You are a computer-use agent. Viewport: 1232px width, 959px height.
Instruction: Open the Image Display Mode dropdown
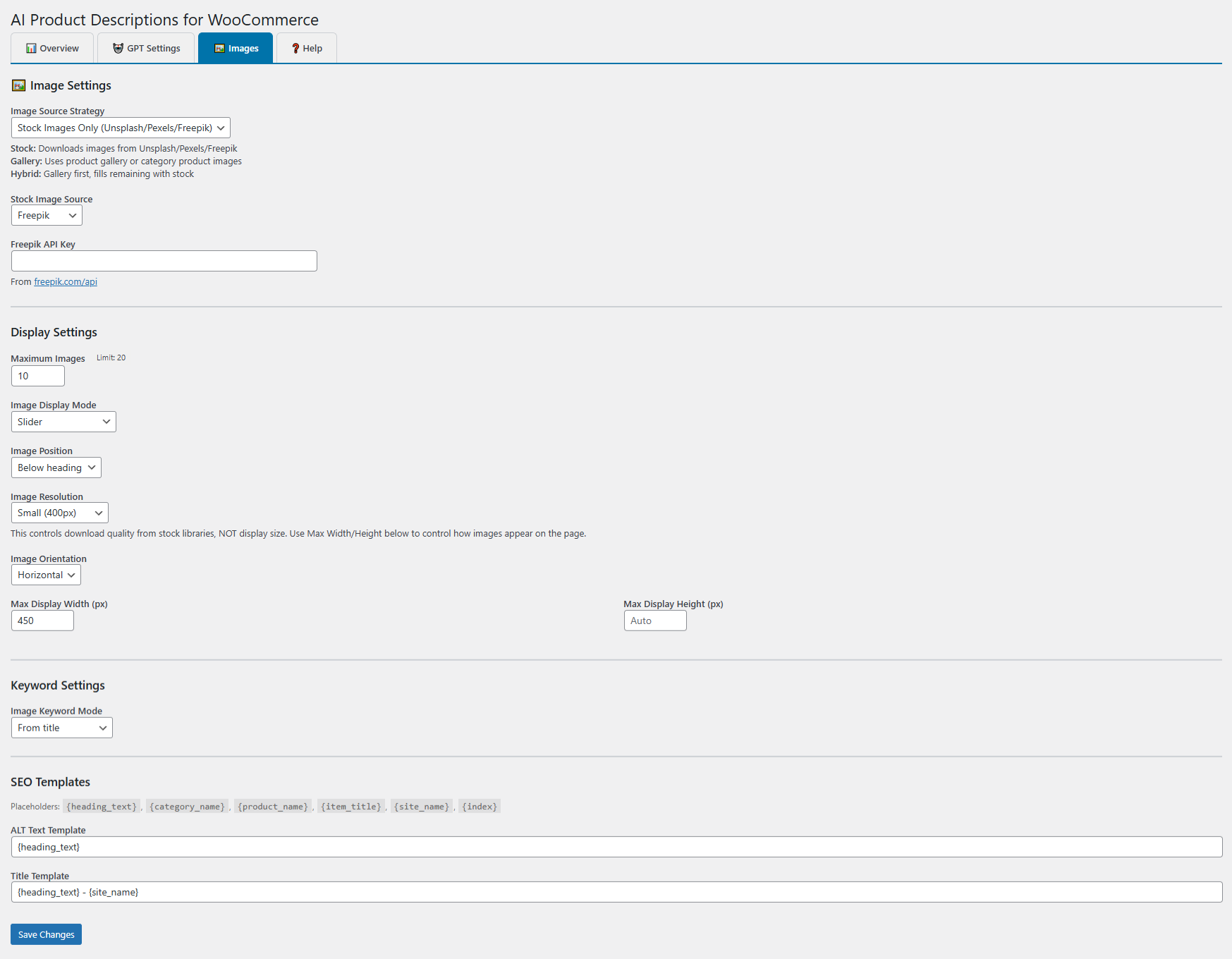[x=63, y=421]
